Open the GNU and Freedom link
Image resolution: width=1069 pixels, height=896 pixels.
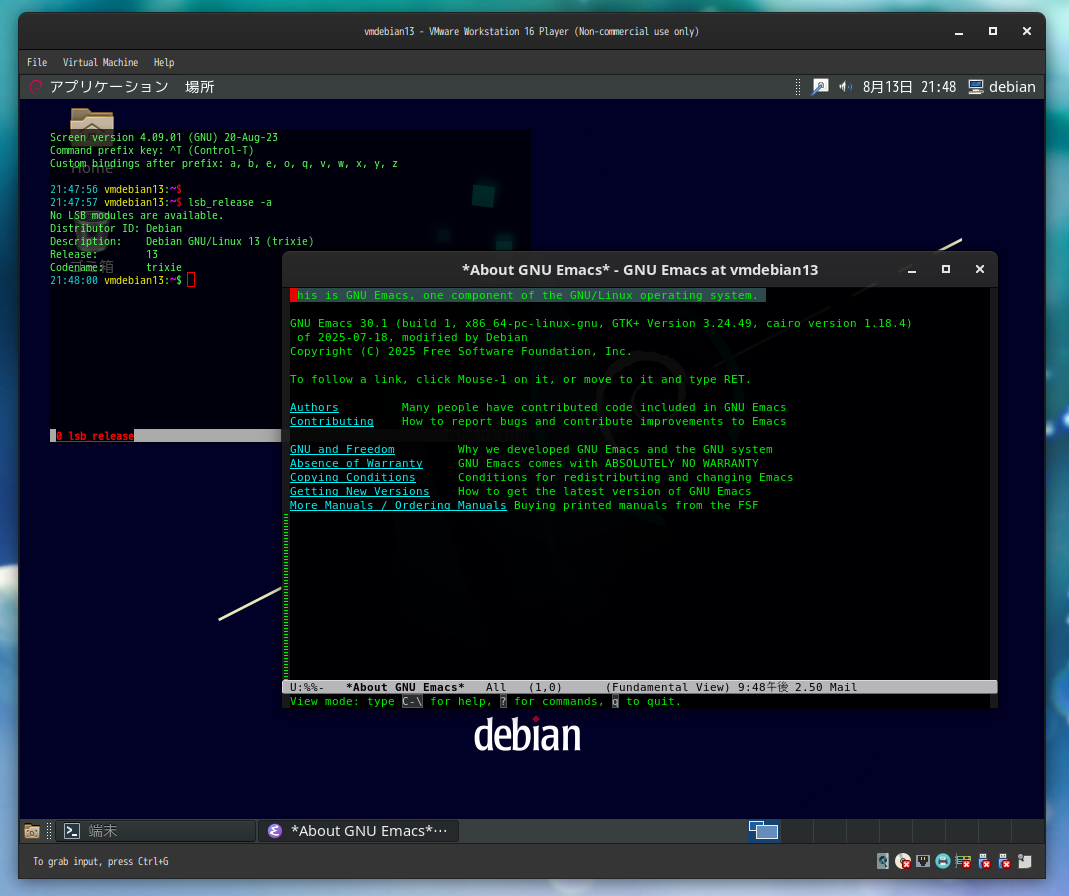[342, 449]
